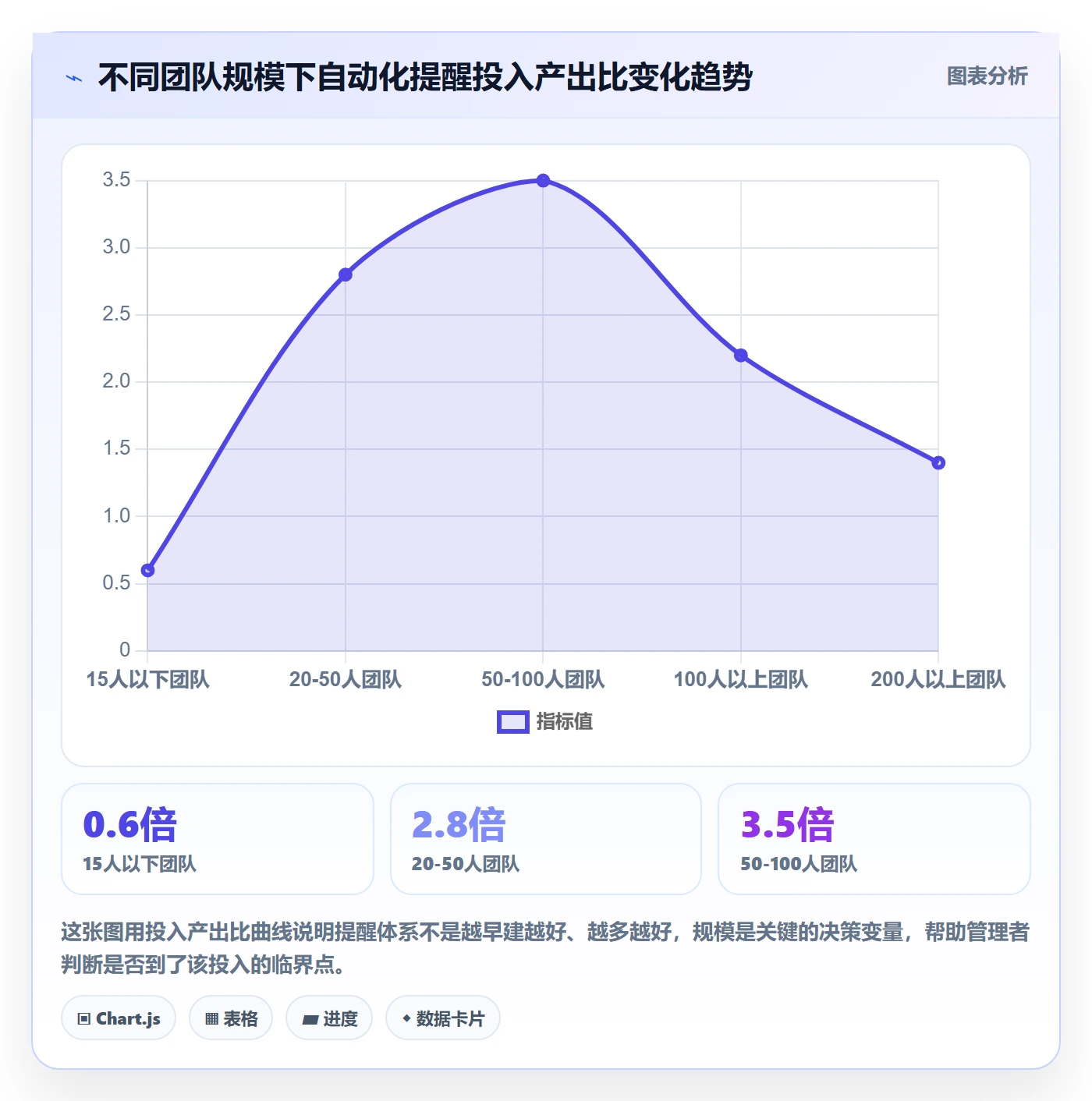
Task: Click the 表格 tag
Action: (231, 1018)
